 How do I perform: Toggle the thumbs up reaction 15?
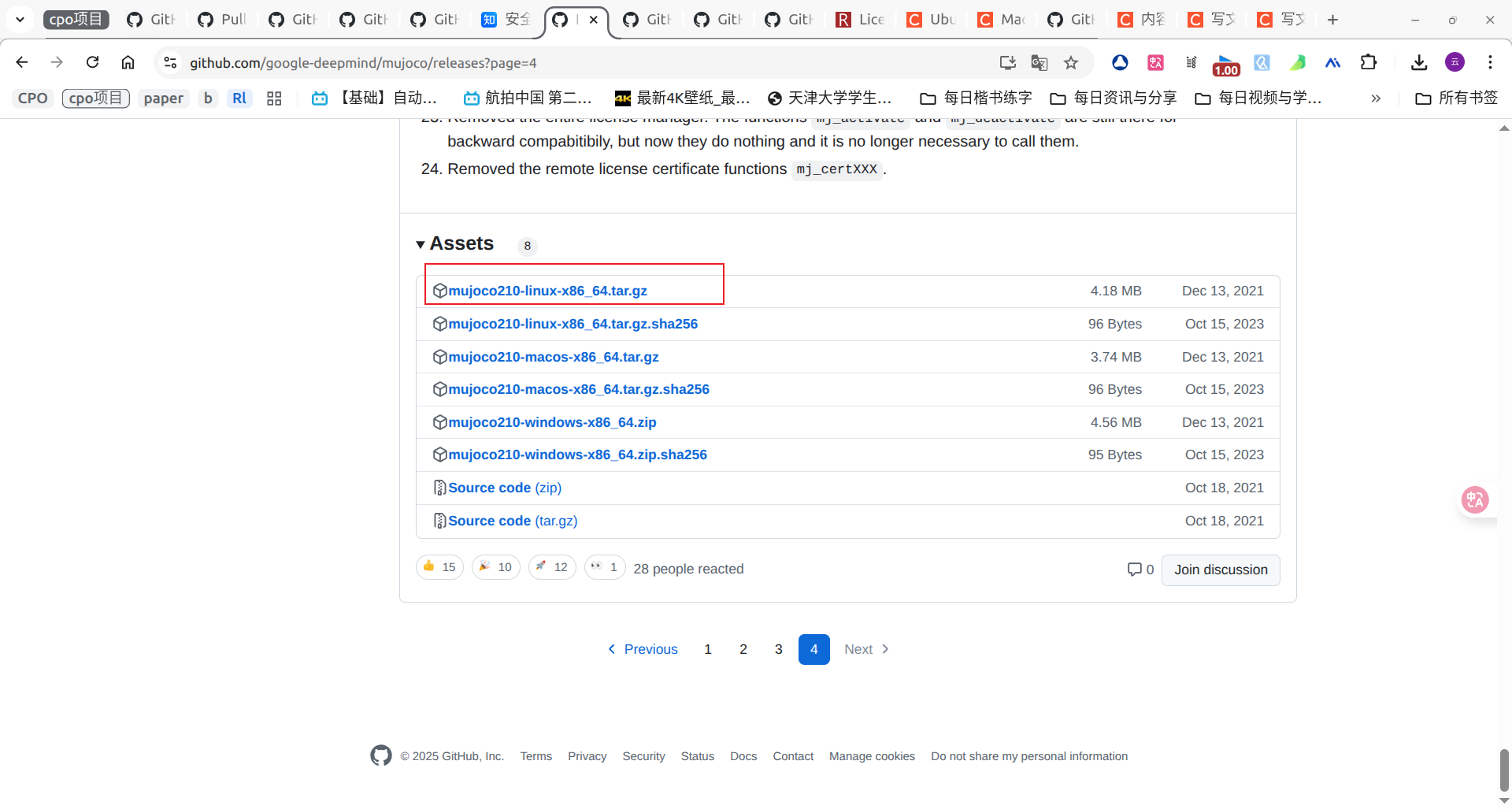pos(439,567)
